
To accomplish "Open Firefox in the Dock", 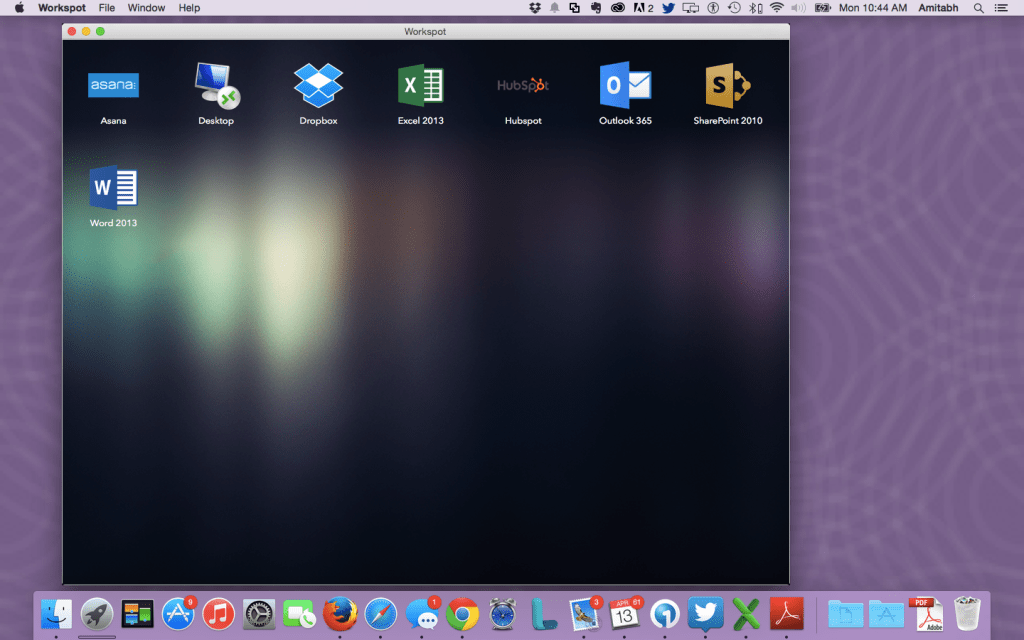I will pos(340,614).
